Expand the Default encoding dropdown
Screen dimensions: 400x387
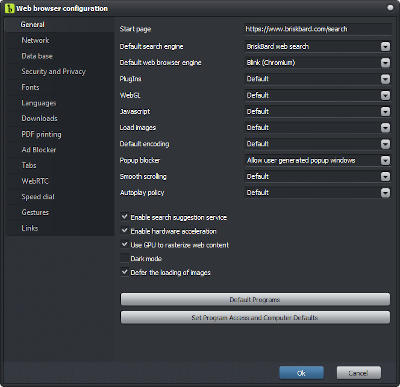pos(385,144)
